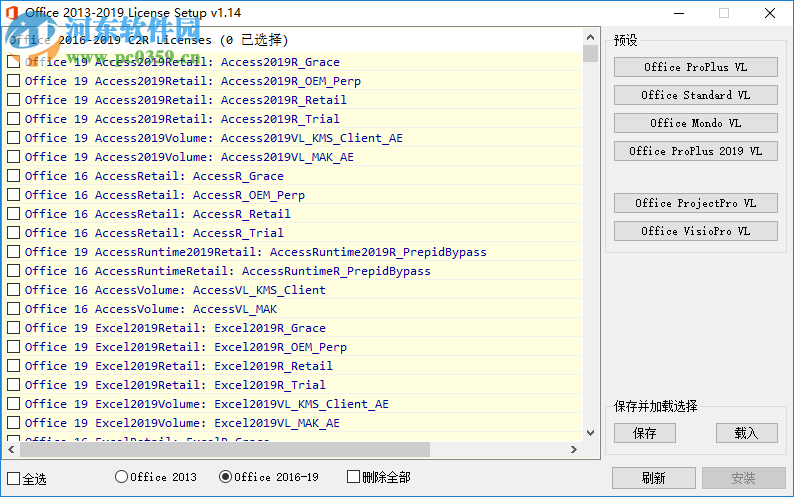The image size is (794, 497).
Task: Apply the Office ProjectPro VL preset
Action: pyautogui.click(x=696, y=203)
